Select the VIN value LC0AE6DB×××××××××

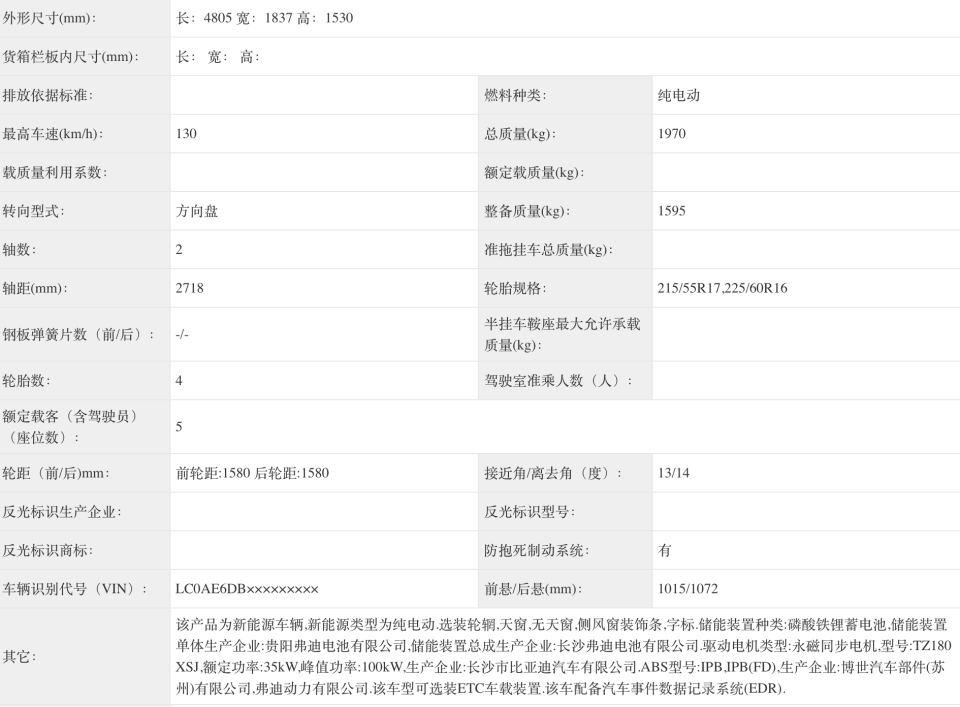pos(247,589)
